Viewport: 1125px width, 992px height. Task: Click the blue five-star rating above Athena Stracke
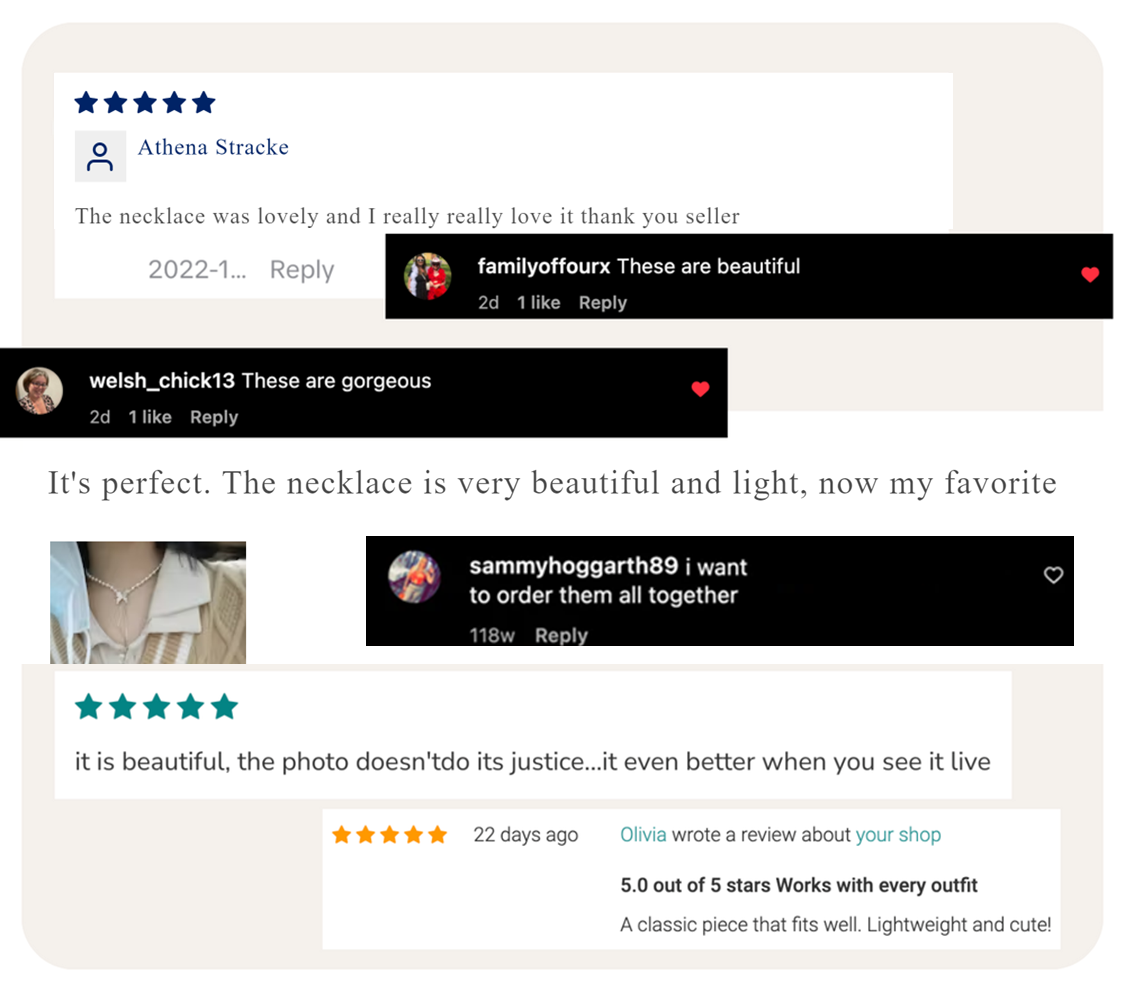tap(145, 102)
